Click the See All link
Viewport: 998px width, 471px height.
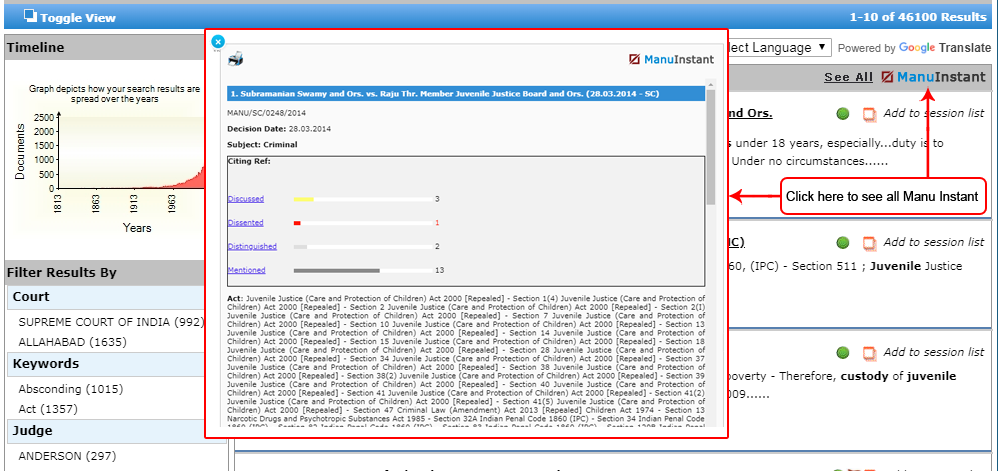[848, 77]
